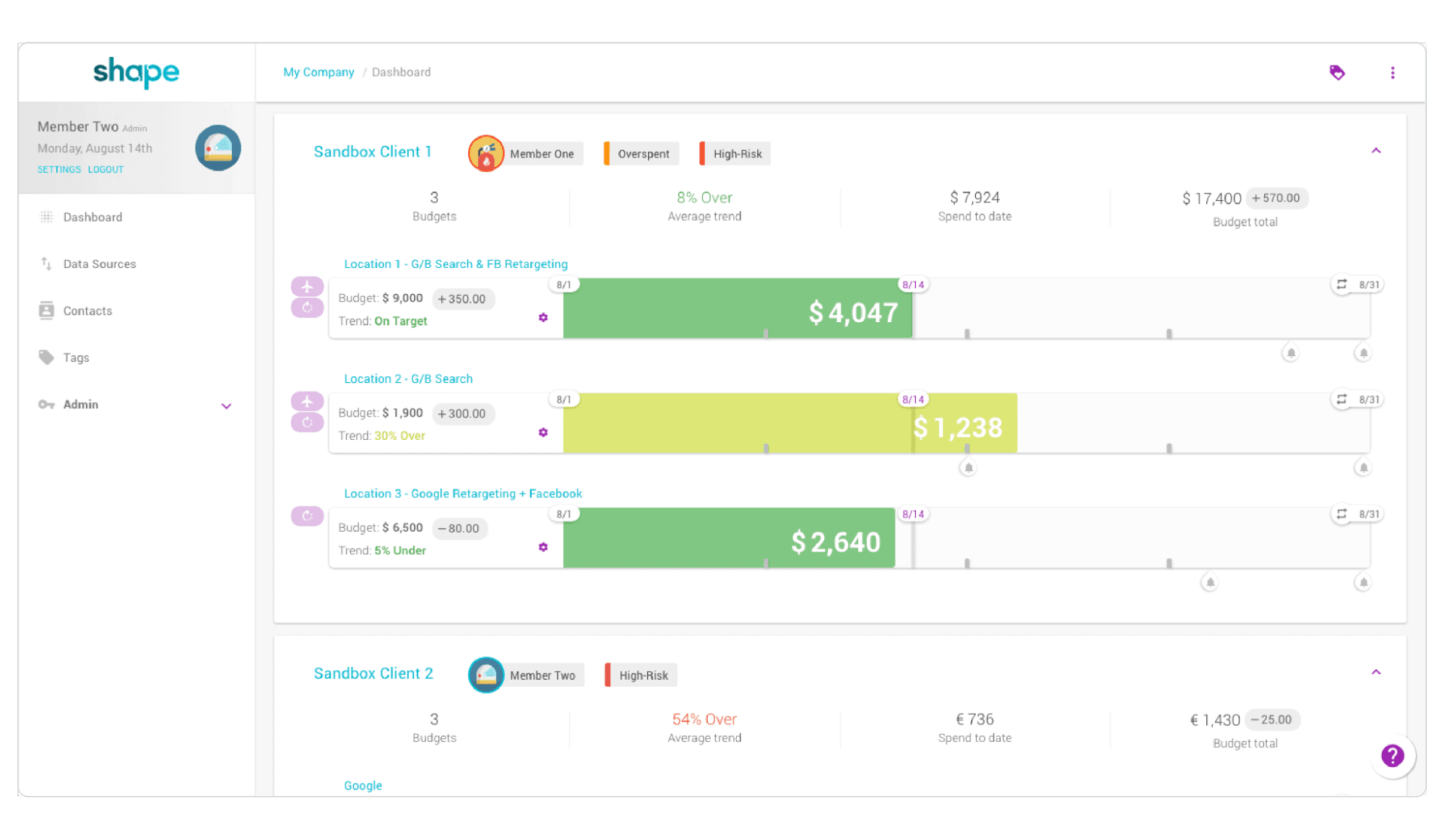Click the settings gear for Location 3 budget

[542, 546]
